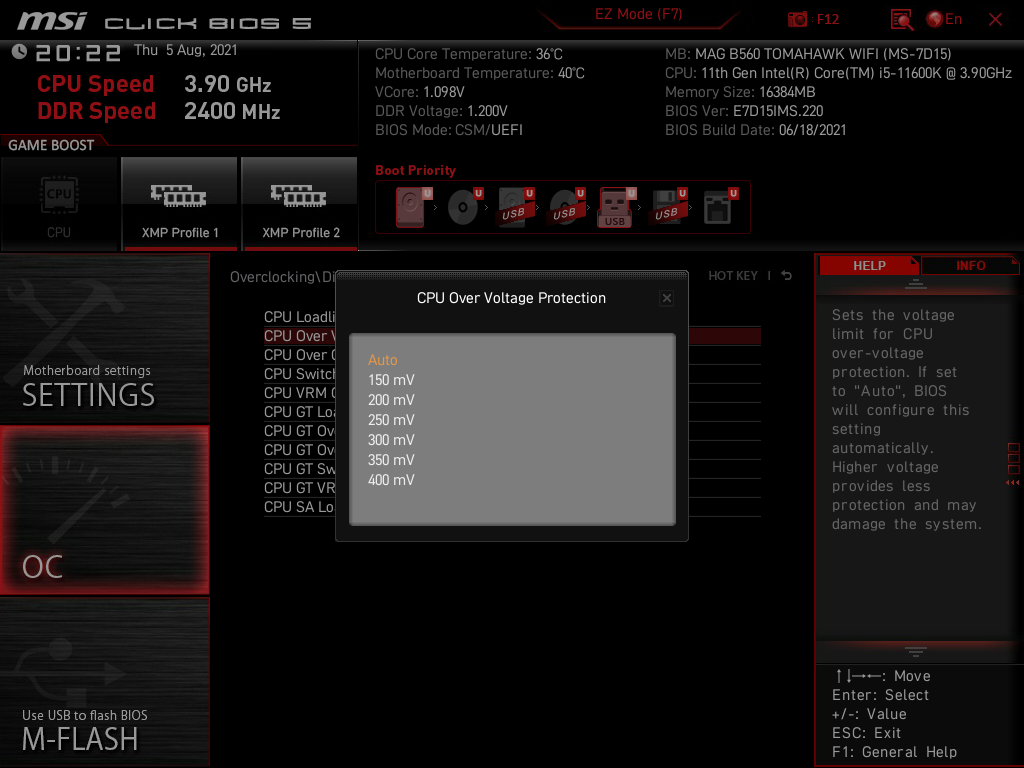Choose 400 mV option
The height and width of the screenshot is (768, 1024).
391,480
